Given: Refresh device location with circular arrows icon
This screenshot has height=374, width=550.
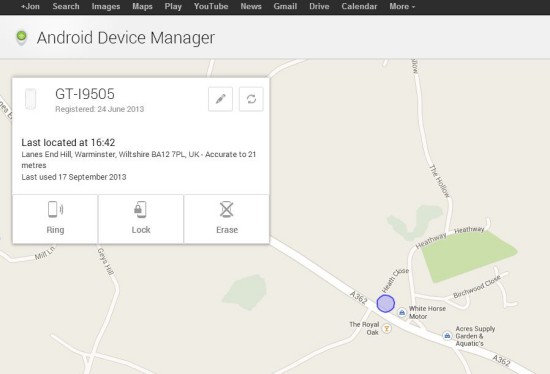Looking at the screenshot, I should point(251,99).
